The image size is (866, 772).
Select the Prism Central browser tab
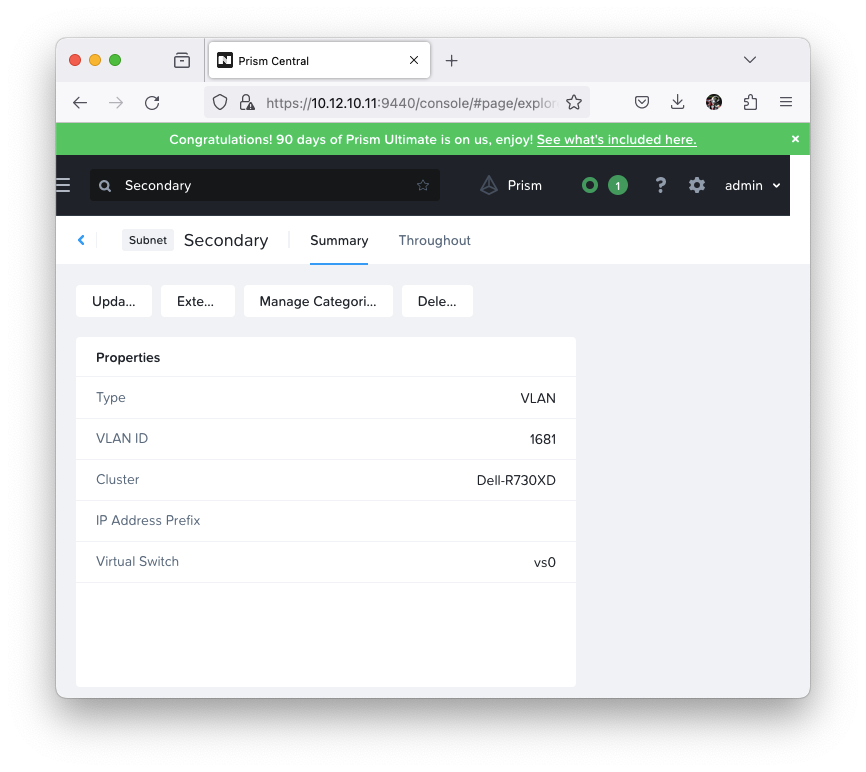click(319, 60)
